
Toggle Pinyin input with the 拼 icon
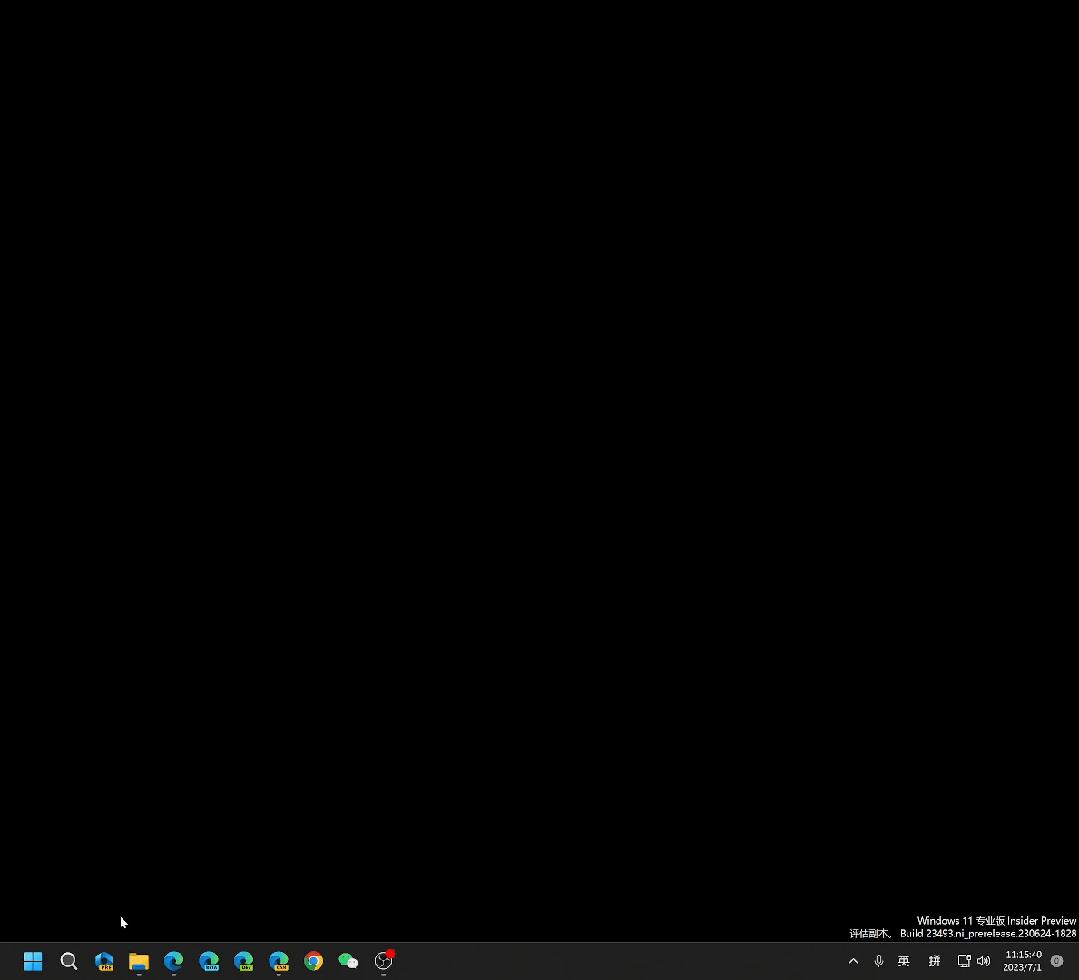934,961
